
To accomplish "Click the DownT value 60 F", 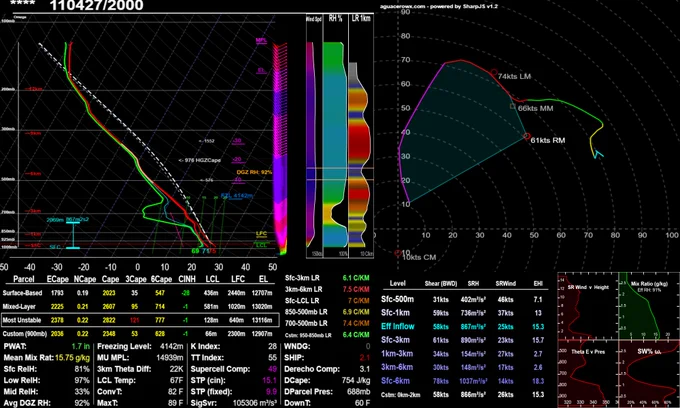I will pos(361,403).
